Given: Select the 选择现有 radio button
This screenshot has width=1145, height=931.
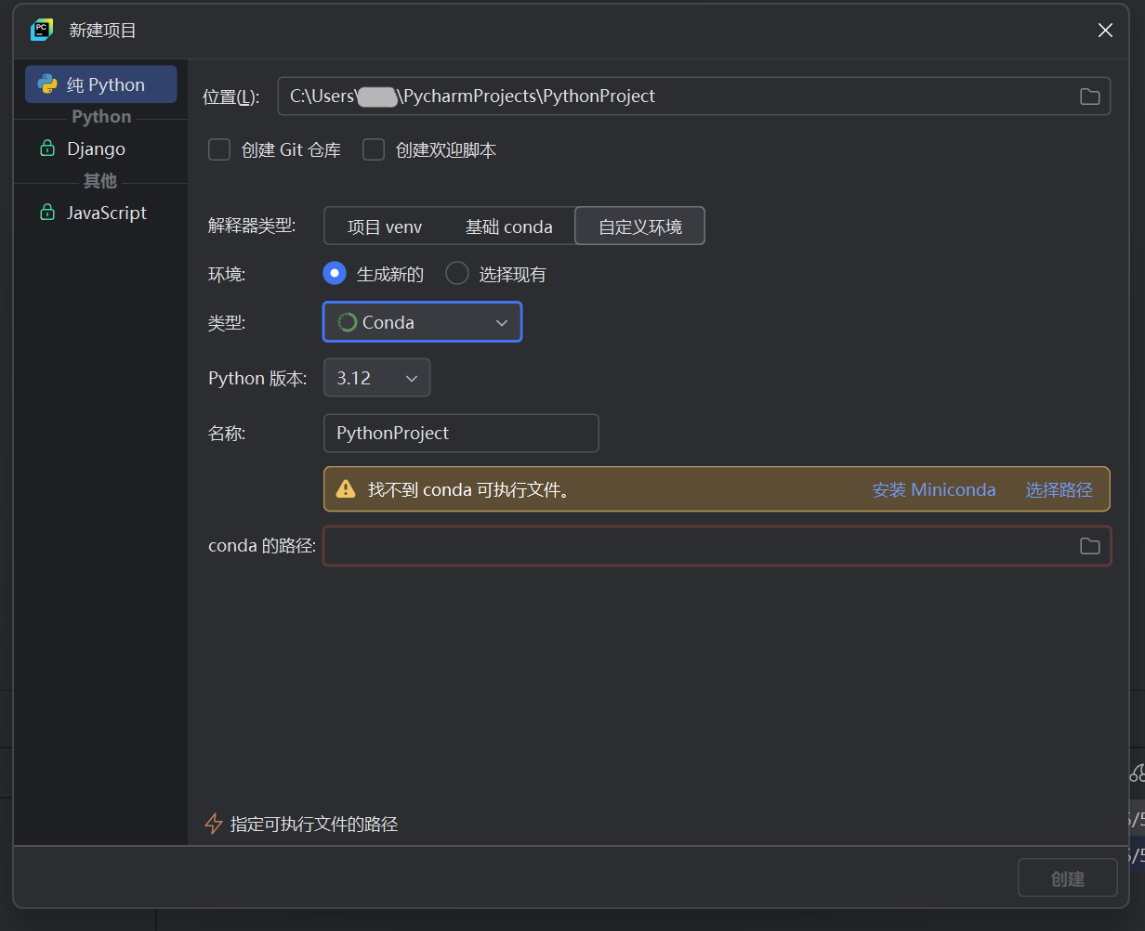Looking at the screenshot, I should (x=457, y=273).
